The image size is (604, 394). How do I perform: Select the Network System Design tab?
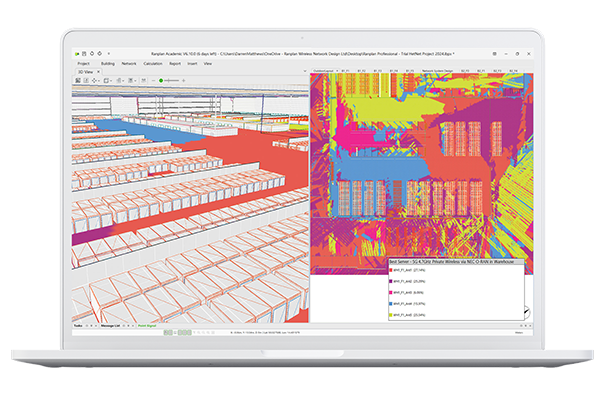coord(438,71)
